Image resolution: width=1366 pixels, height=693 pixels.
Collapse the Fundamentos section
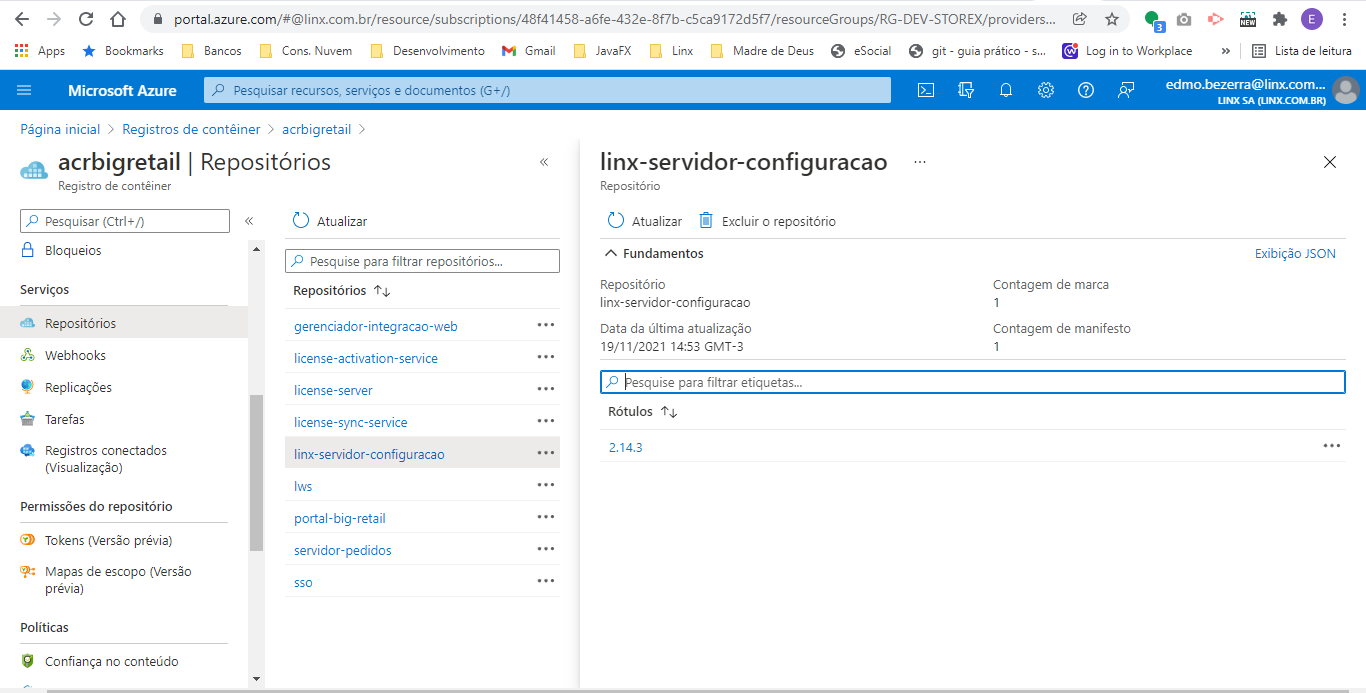611,254
